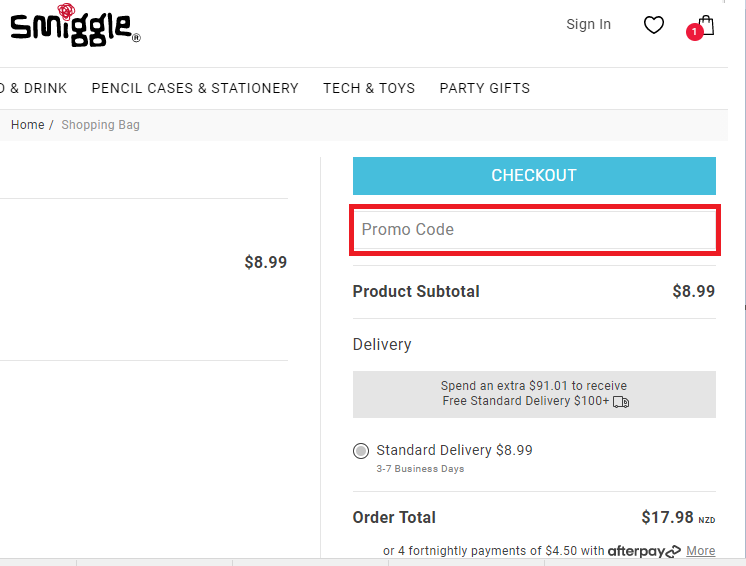The image size is (746, 566).
Task: Click the Order Total amount $17.98
Action: [667, 517]
